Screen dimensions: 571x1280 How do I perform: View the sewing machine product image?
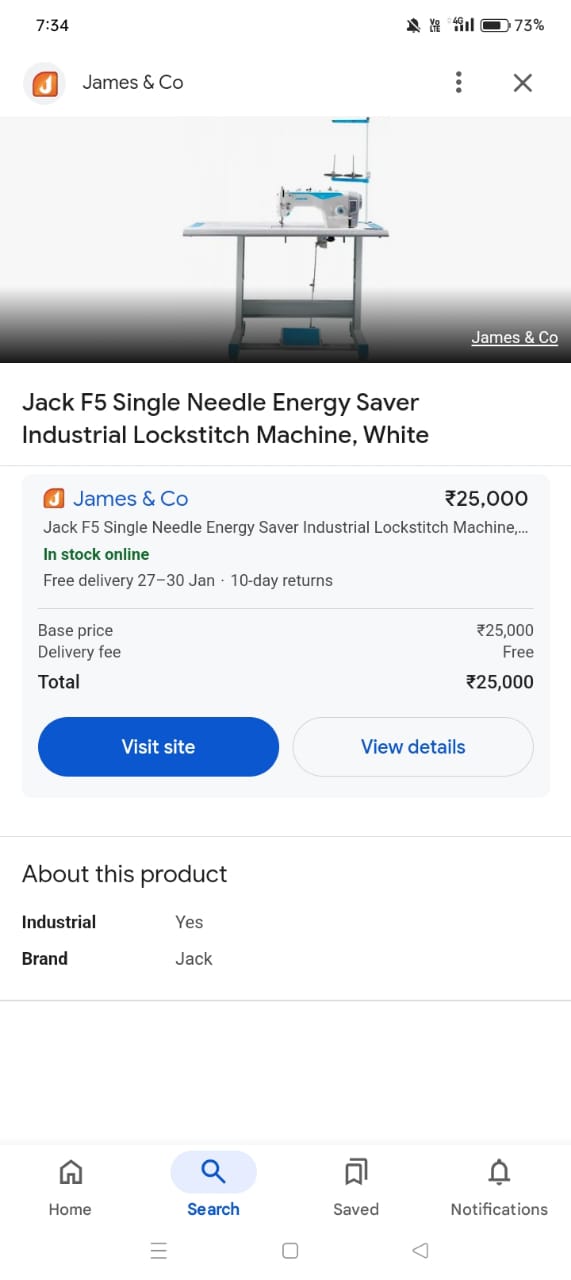[x=286, y=240]
